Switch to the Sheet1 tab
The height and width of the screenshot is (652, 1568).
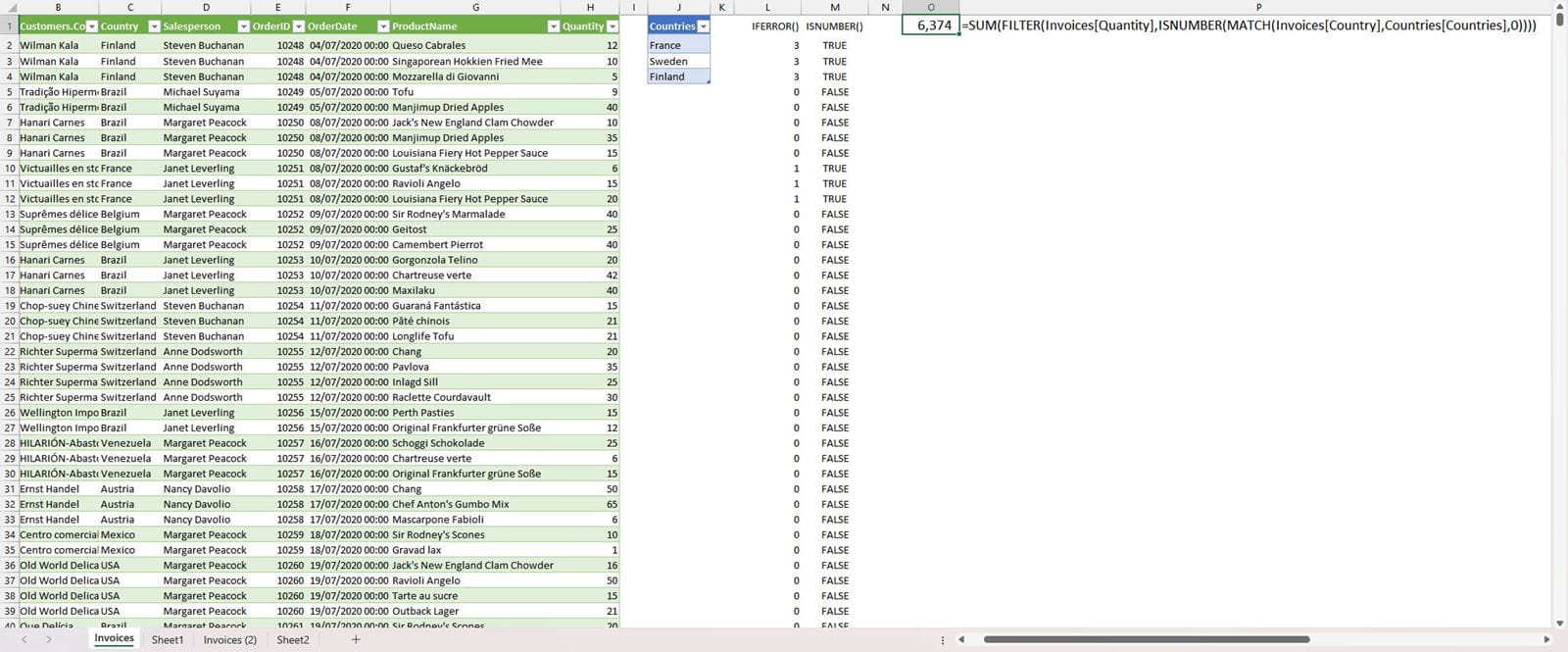(168, 639)
